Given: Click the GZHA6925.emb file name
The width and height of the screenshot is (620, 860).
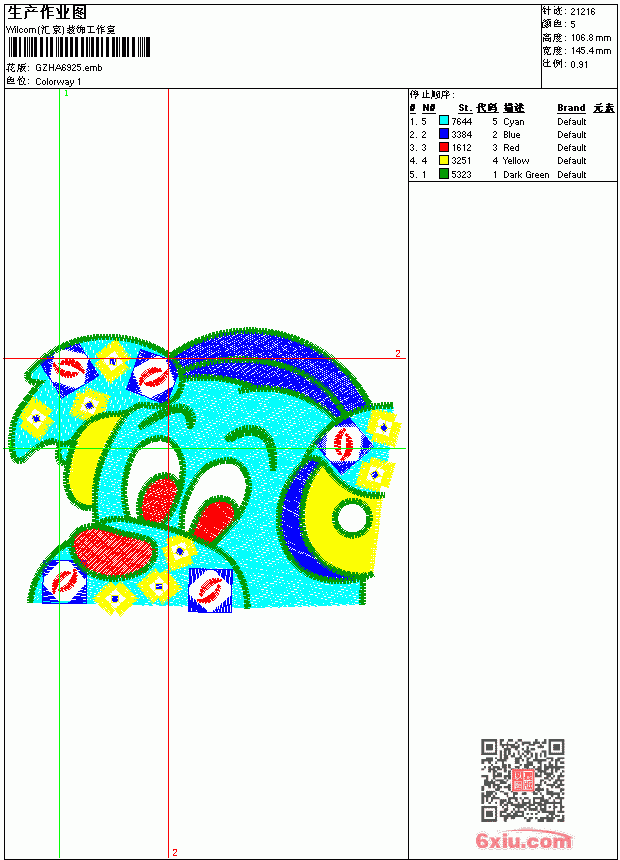Looking at the screenshot, I should (x=69, y=68).
